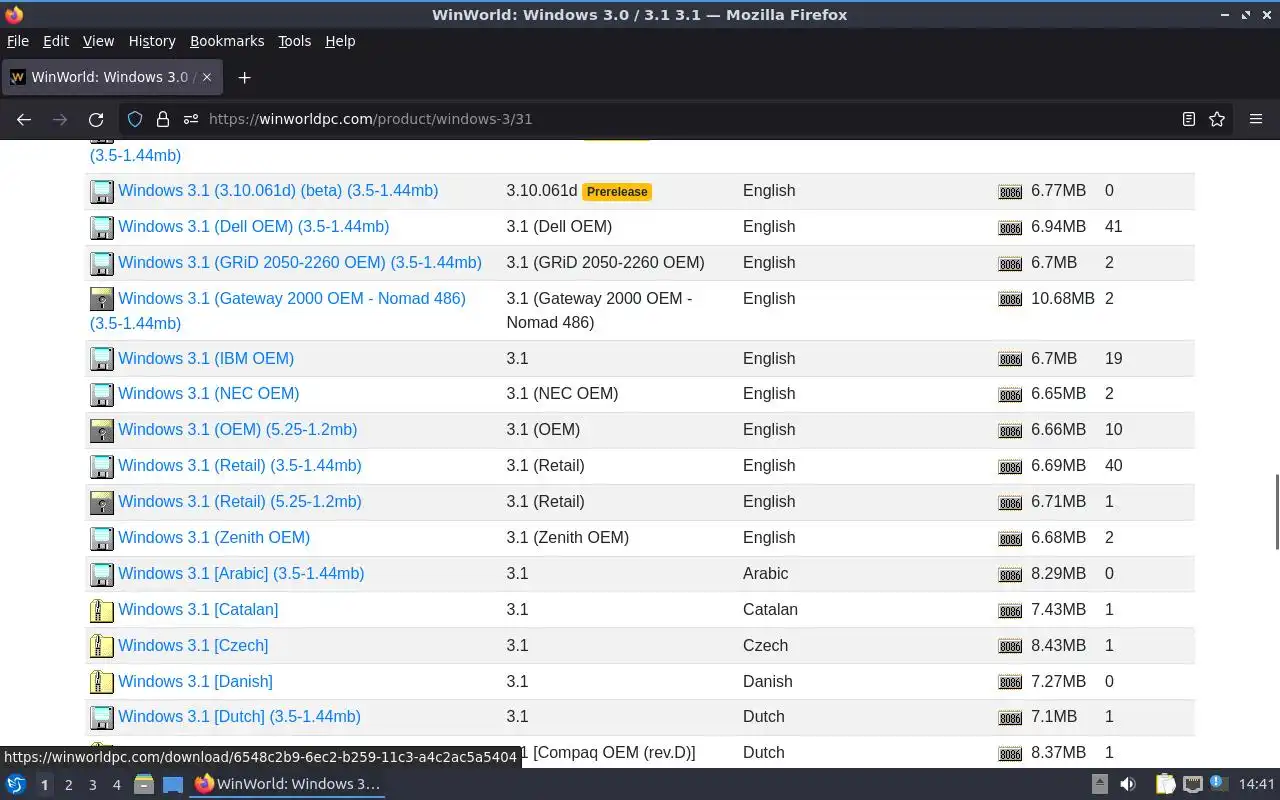Open the Firefox hamburger menu
The image size is (1280, 800).
tap(1256, 119)
